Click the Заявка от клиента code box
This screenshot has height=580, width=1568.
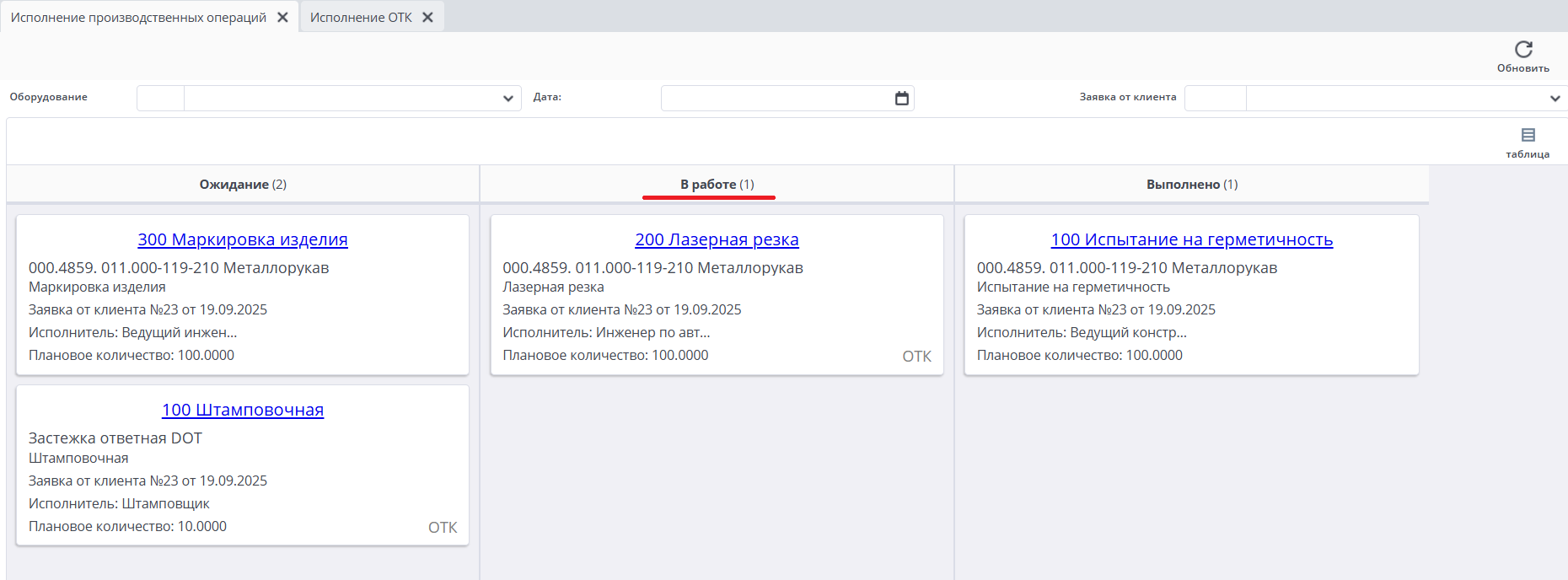[x=1215, y=99]
